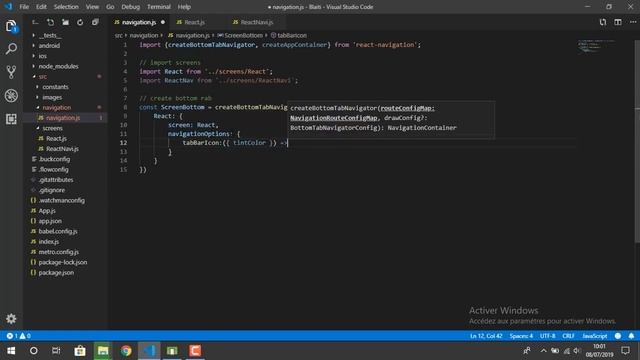Click tabBarIcon in breadcrumb path
The height and width of the screenshot is (360, 640).
(289, 36)
